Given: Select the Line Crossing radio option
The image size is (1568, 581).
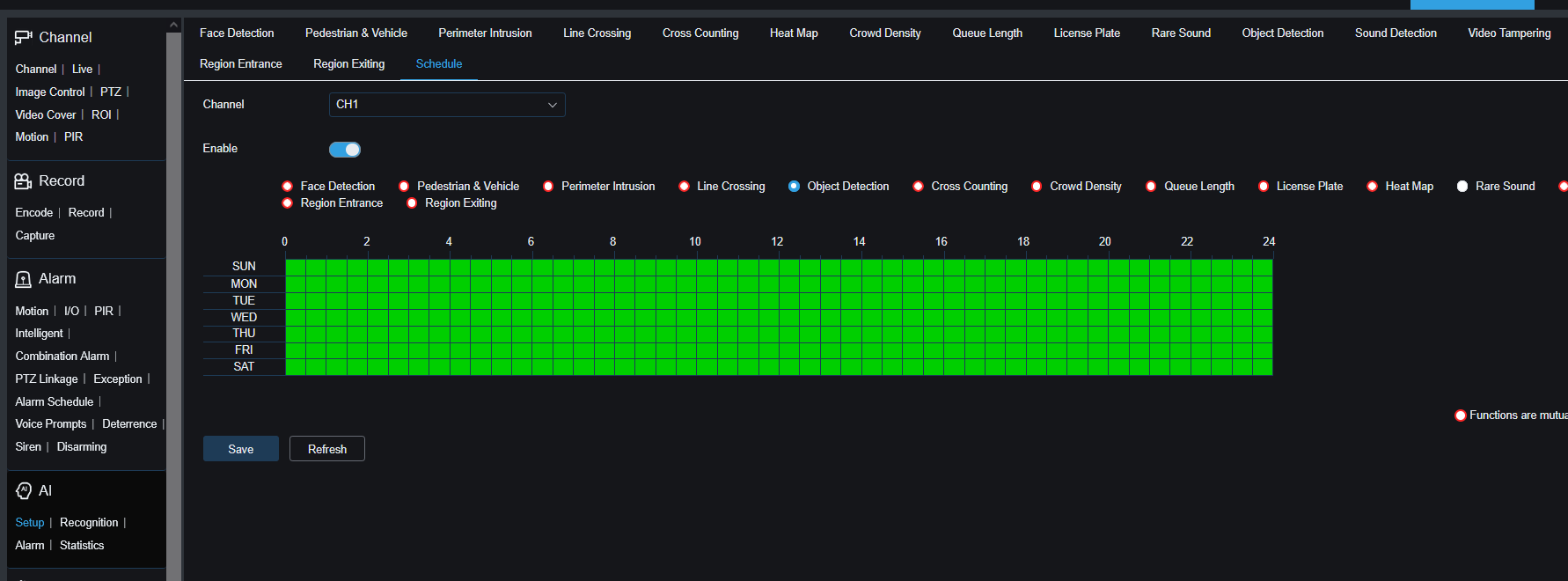Looking at the screenshot, I should pyautogui.click(x=684, y=187).
